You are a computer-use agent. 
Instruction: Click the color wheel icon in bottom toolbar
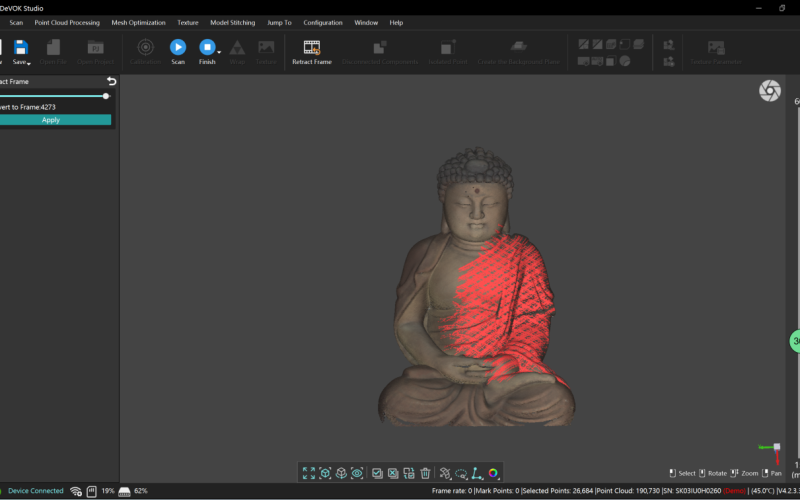[493, 473]
